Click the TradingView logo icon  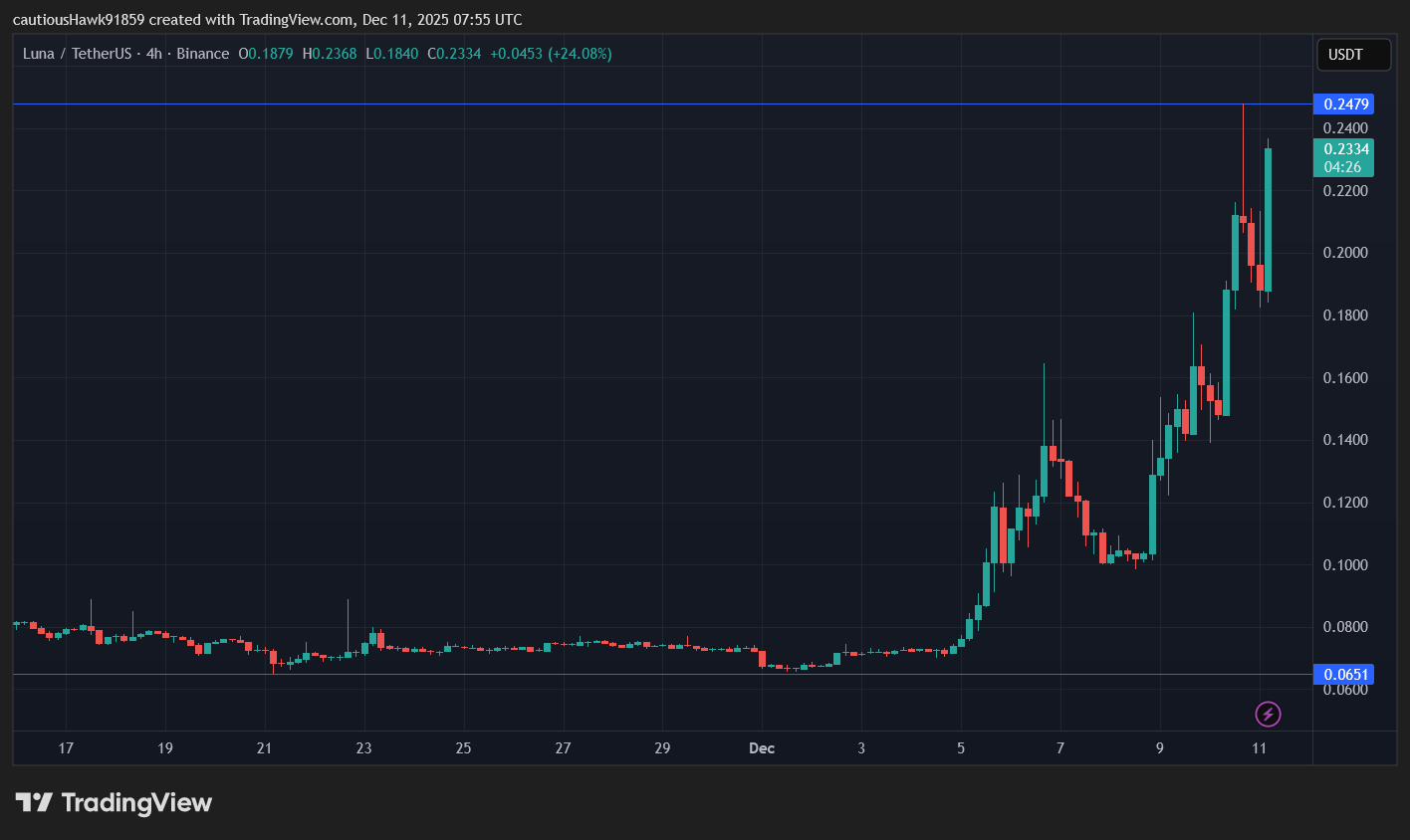[x=34, y=802]
